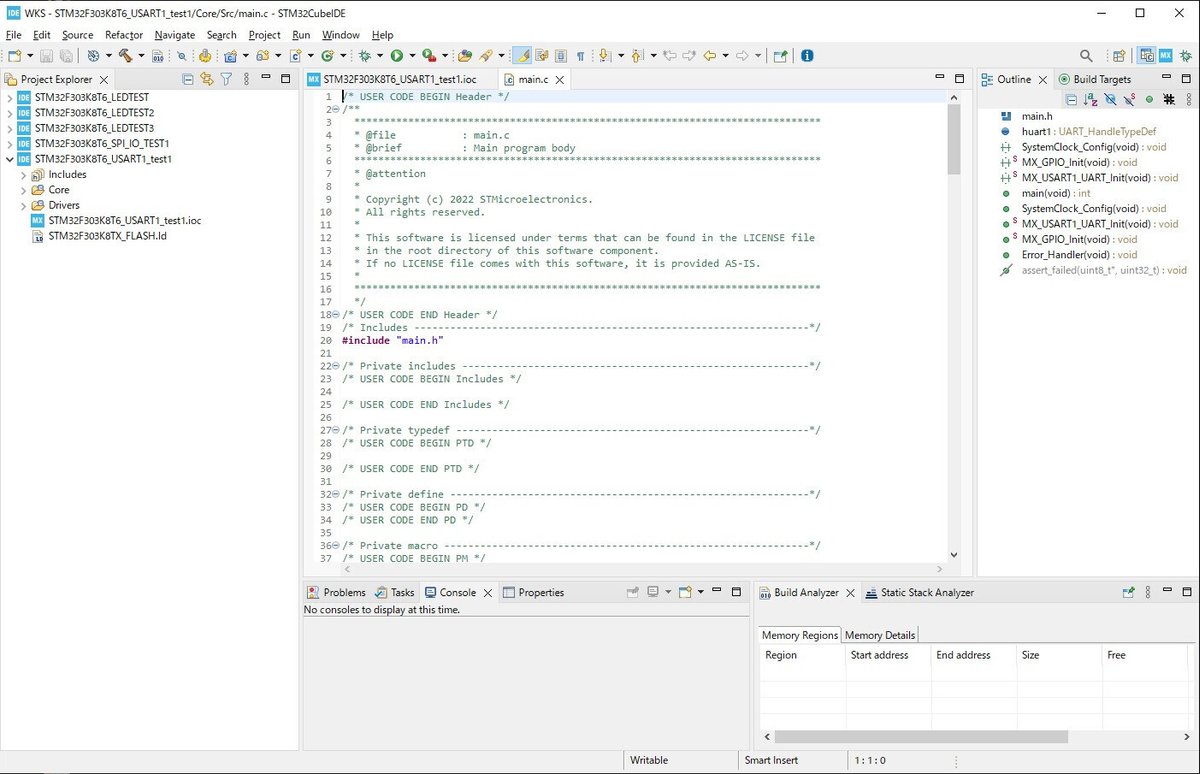
Task: Click the Outline Hide Fields icon
Action: click(x=1110, y=100)
